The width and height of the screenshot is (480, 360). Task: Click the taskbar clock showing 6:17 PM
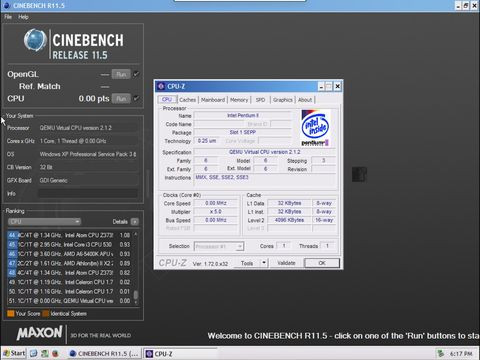click(461, 353)
